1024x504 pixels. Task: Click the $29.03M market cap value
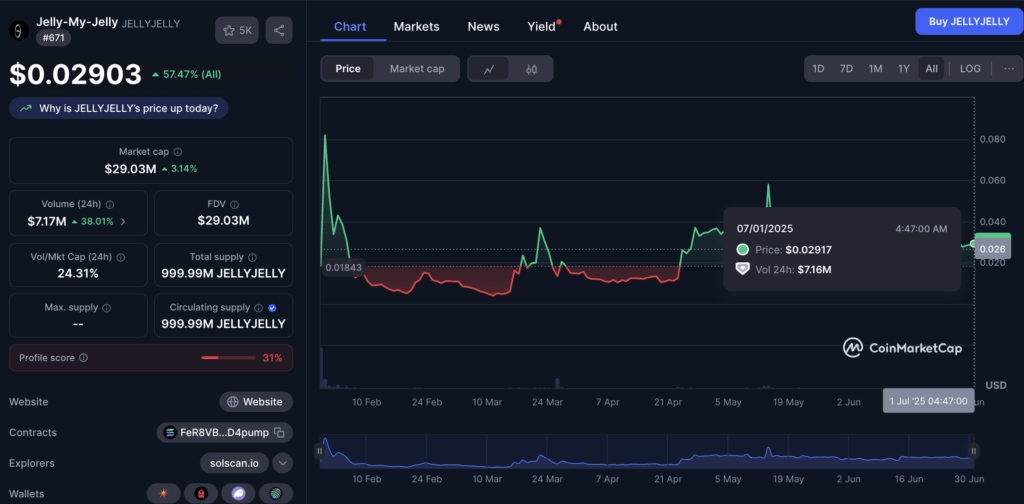(x=131, y=169)
